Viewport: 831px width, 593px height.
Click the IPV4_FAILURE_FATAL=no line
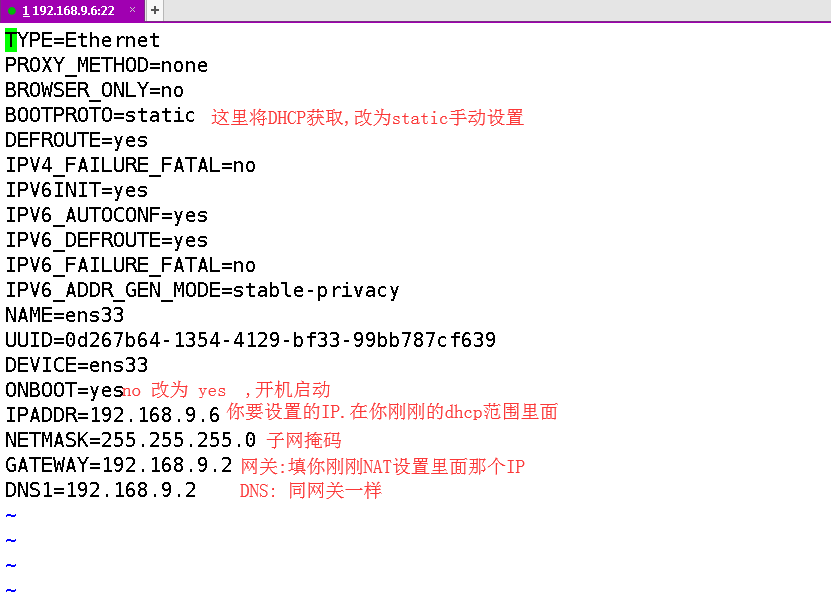tap(130, 166)
